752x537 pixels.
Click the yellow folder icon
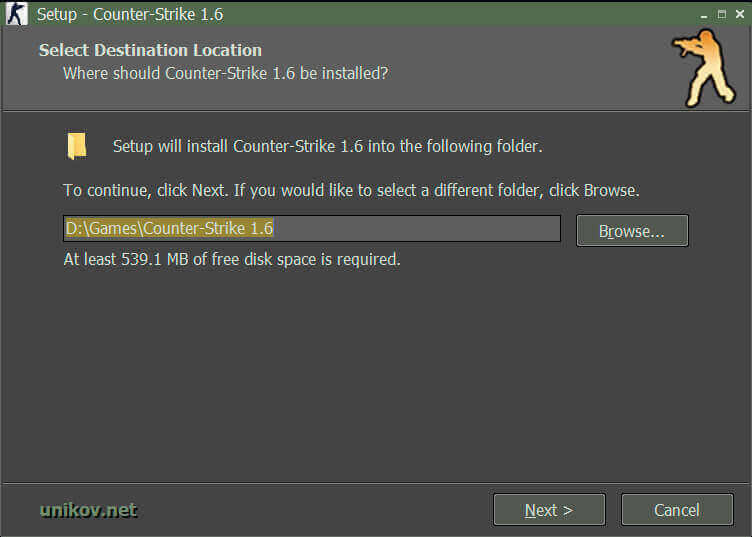coord(77,146)
